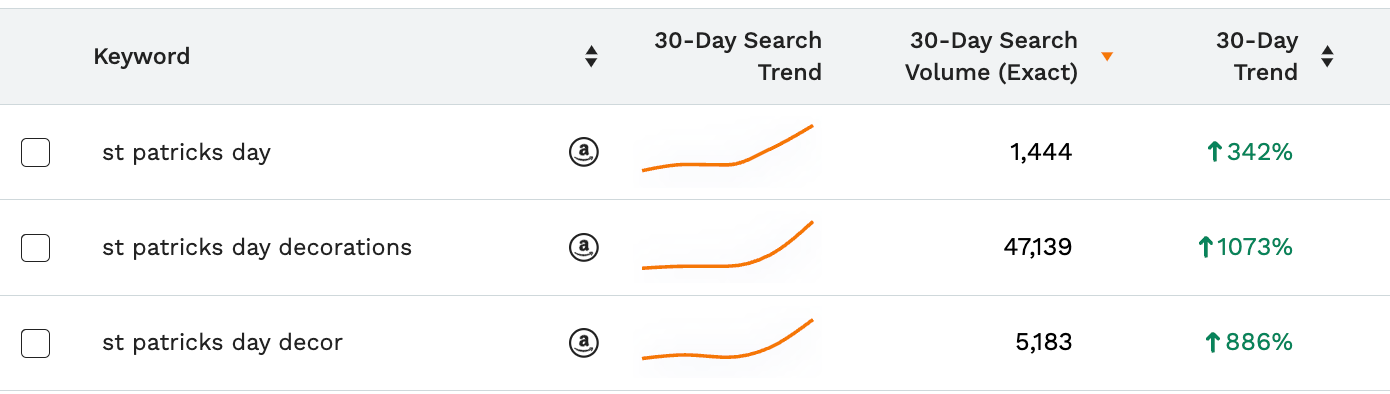Sort by Keyword column arrows
The image size is (1390, 394).
coord(592,57)
